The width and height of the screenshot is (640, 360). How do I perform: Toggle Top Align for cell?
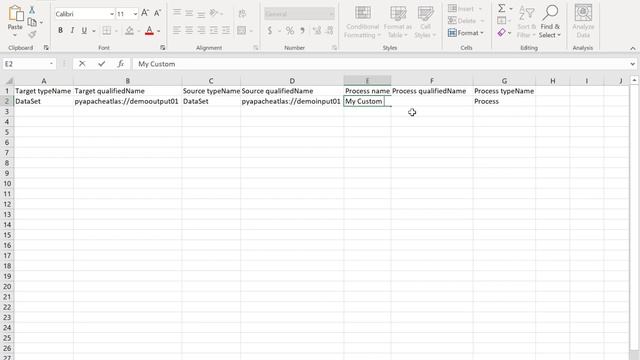pyautogui.click(x=177, y=13)
